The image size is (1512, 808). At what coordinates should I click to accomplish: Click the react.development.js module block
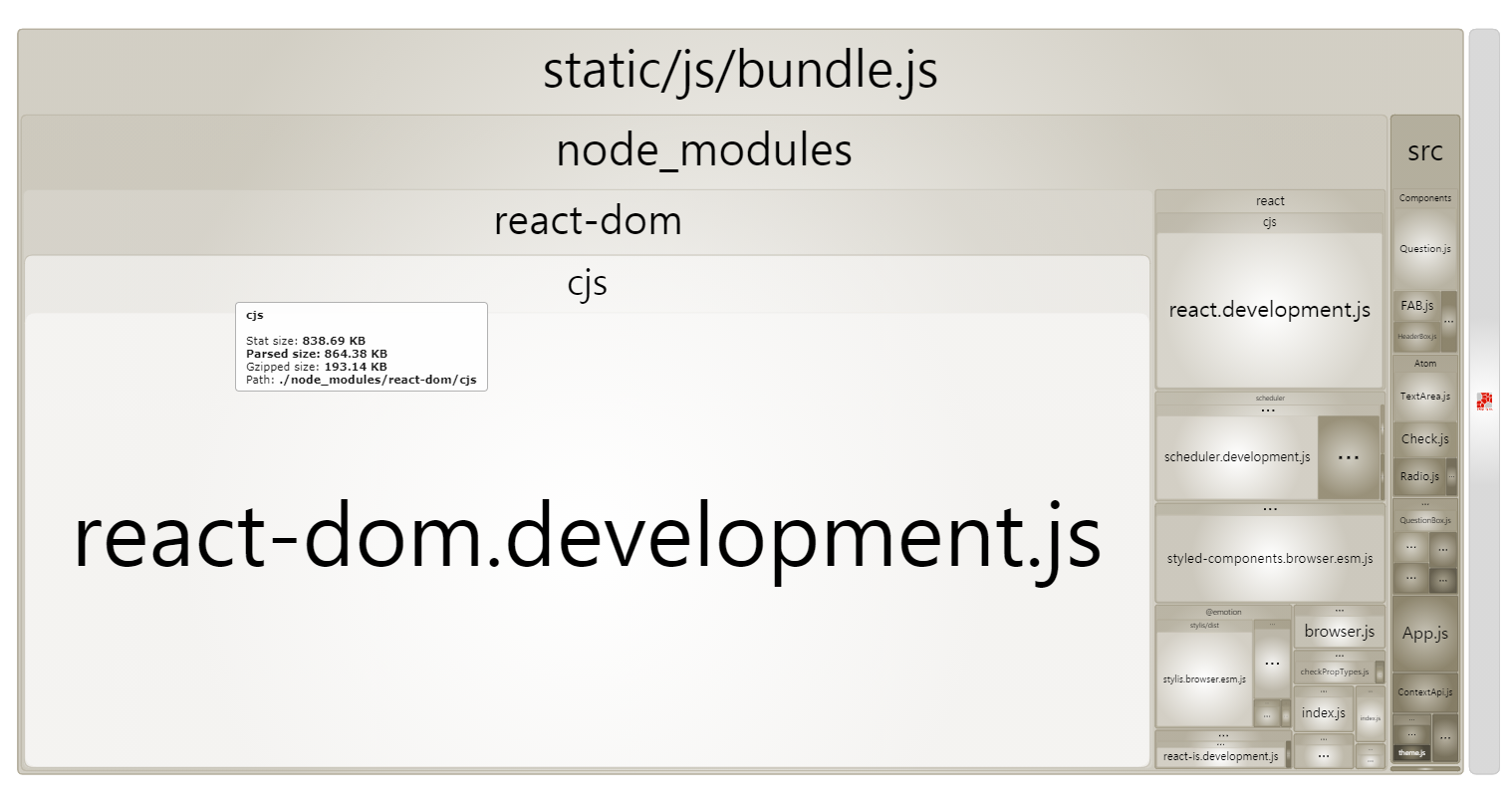[x=1270, y=310]
